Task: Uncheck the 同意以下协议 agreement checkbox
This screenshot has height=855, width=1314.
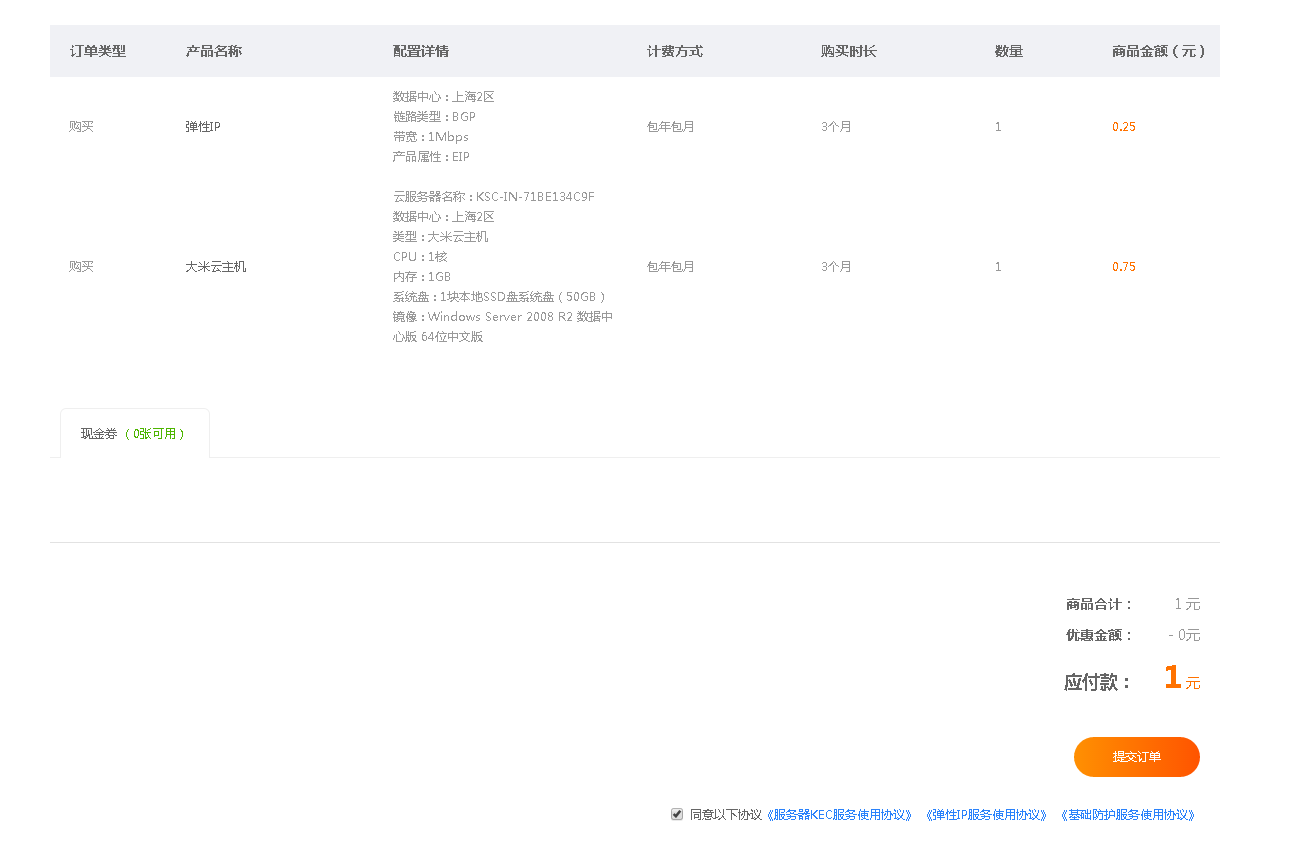Action: [x=677, y=814]
